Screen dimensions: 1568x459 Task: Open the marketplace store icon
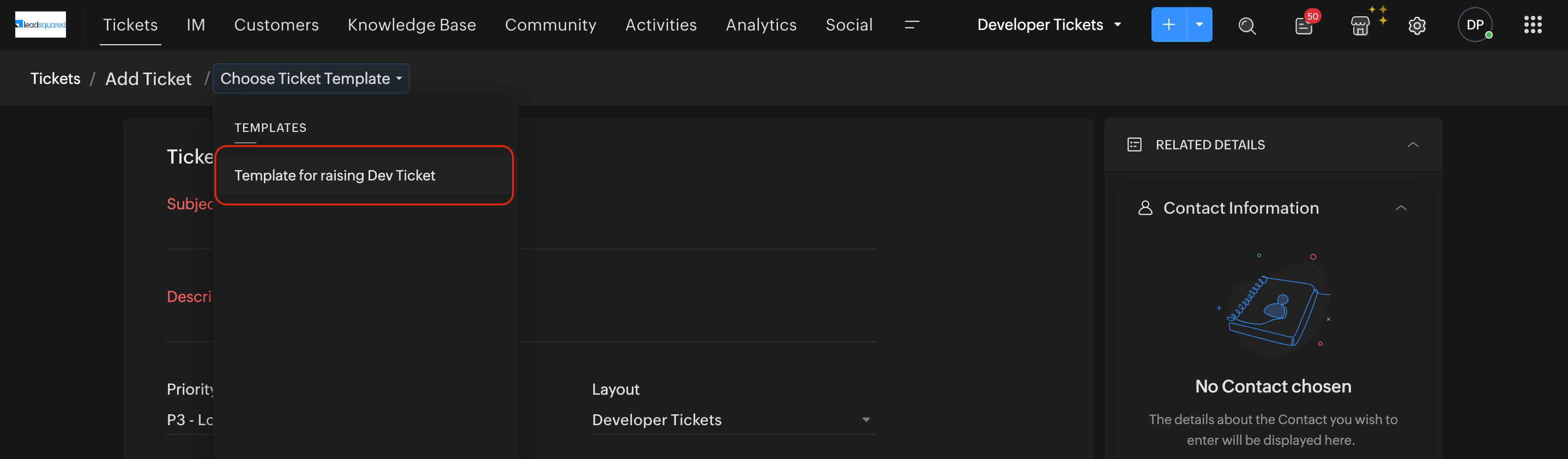click(1360, 26)
